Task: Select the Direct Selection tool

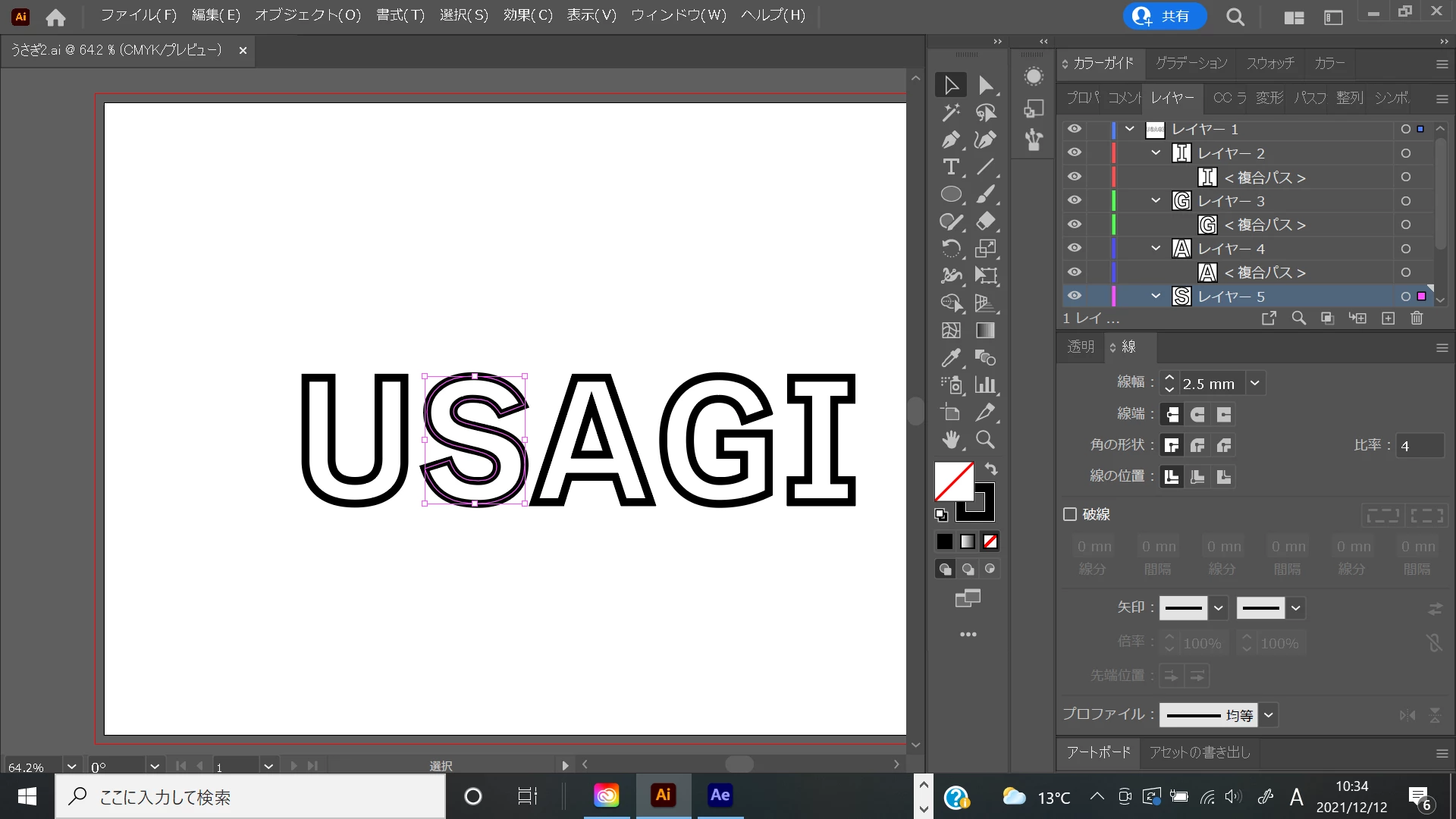Action: tap(984, 85)
